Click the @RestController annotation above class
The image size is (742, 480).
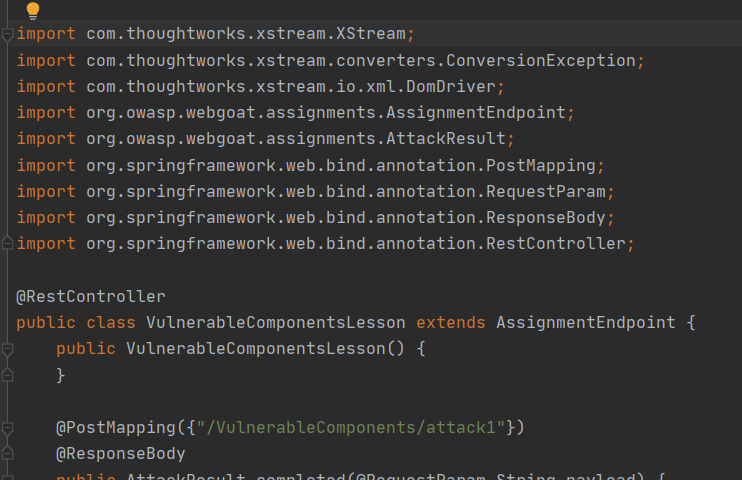pos(91,297)
